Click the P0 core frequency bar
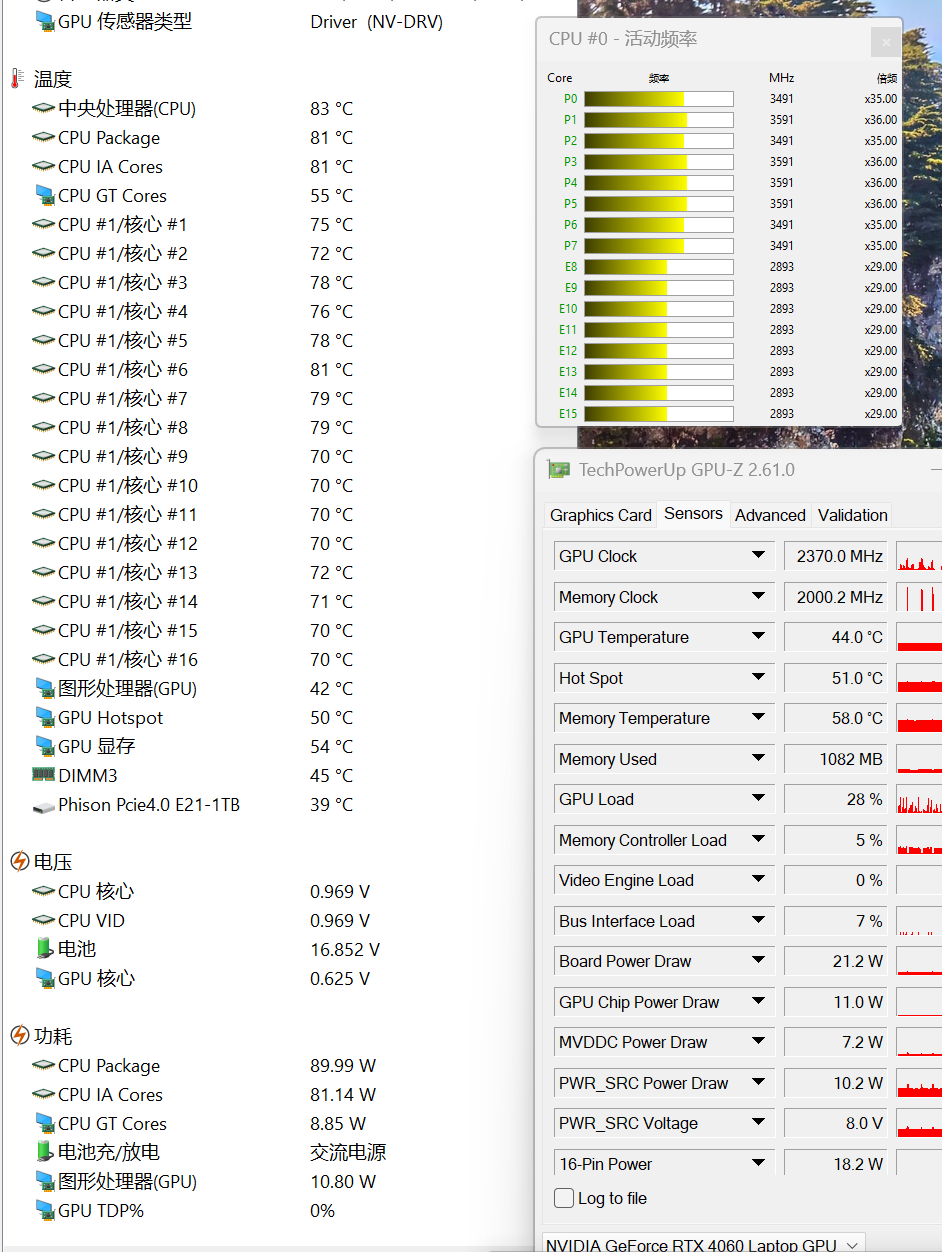The image size is (942, 1252). [659, 99]
